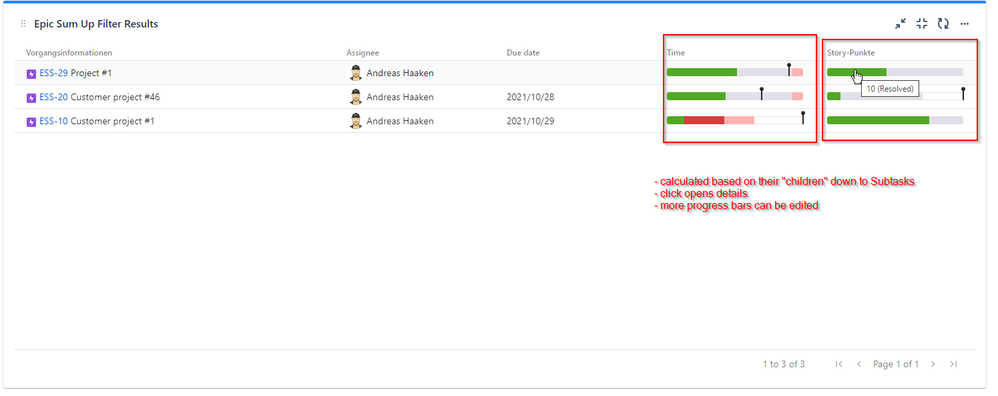
Task: Click the due date 2021/10/28
Action: click(530, 97)
